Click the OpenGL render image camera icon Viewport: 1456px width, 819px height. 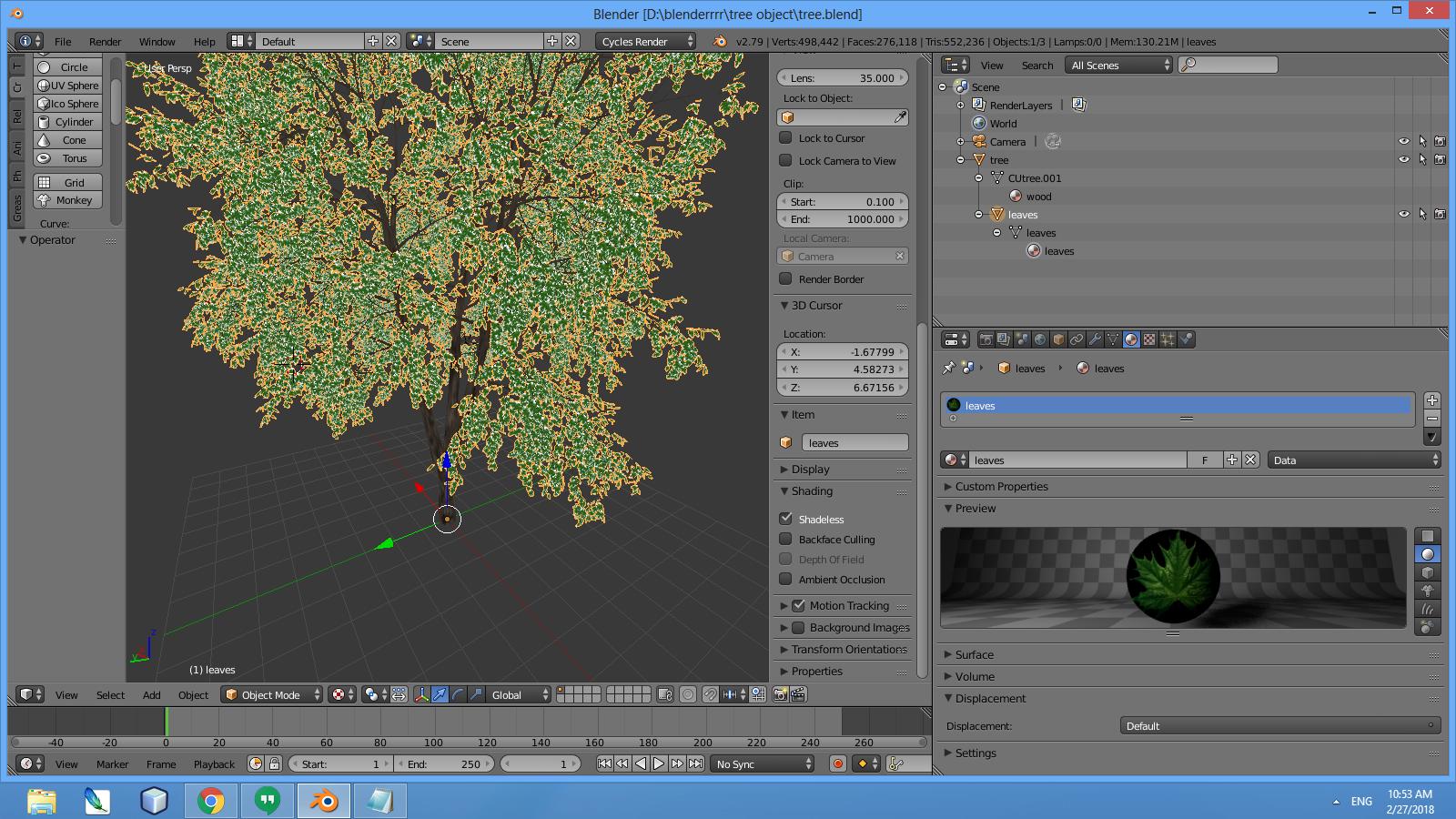coord(780,694)
